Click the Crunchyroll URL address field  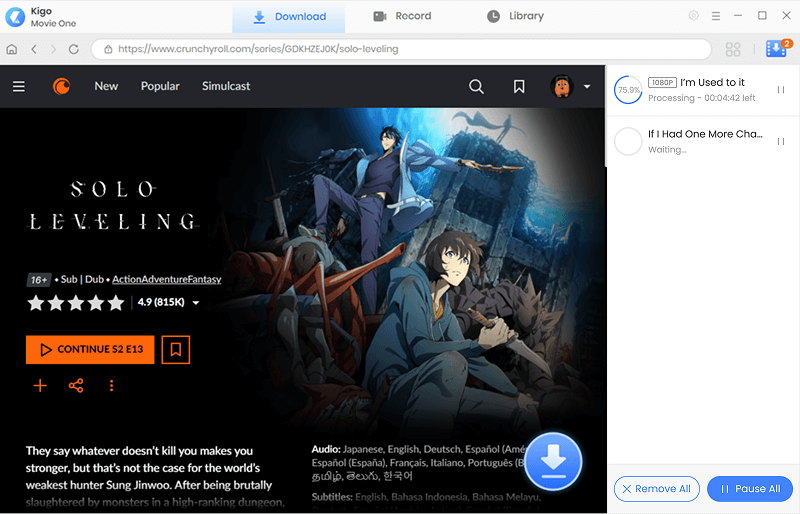[x=401, y=49]
